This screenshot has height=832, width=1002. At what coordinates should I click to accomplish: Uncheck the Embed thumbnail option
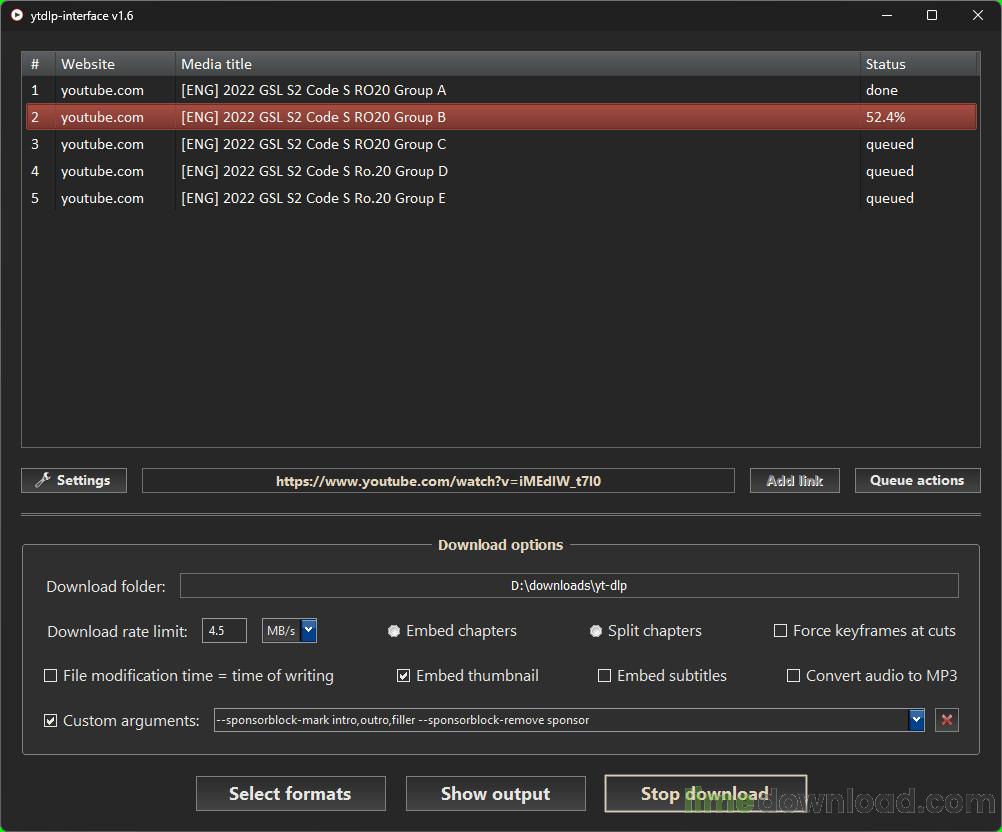tap(404, 676)
